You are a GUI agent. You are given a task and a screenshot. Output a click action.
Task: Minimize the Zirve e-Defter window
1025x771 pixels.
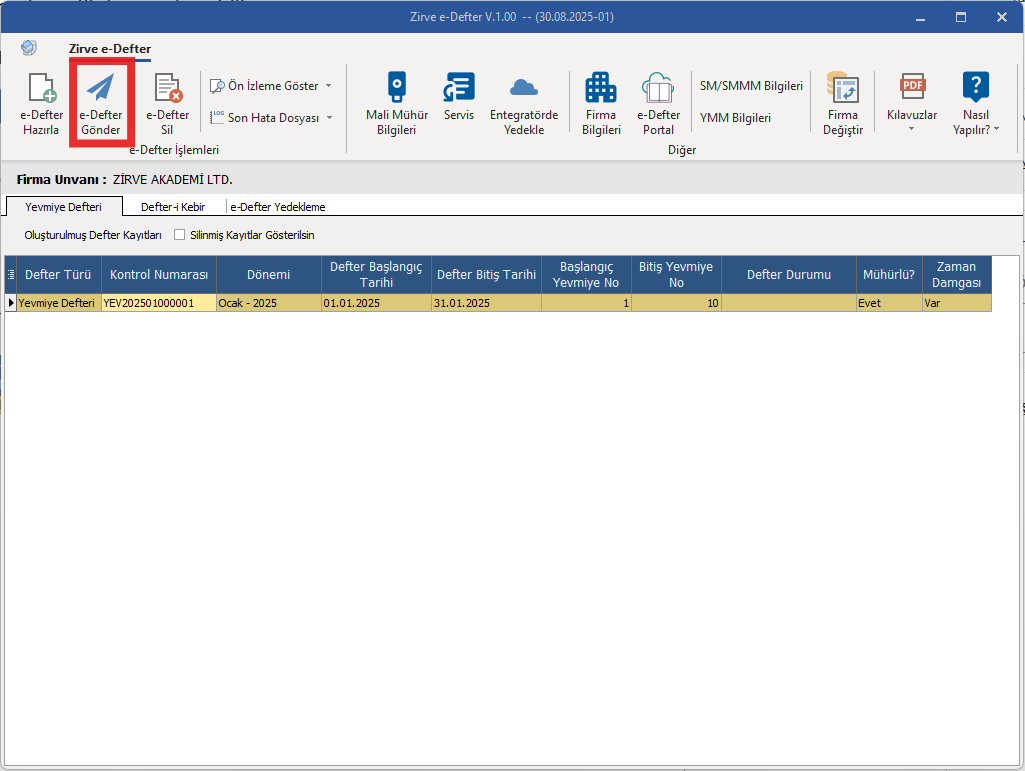920,18
